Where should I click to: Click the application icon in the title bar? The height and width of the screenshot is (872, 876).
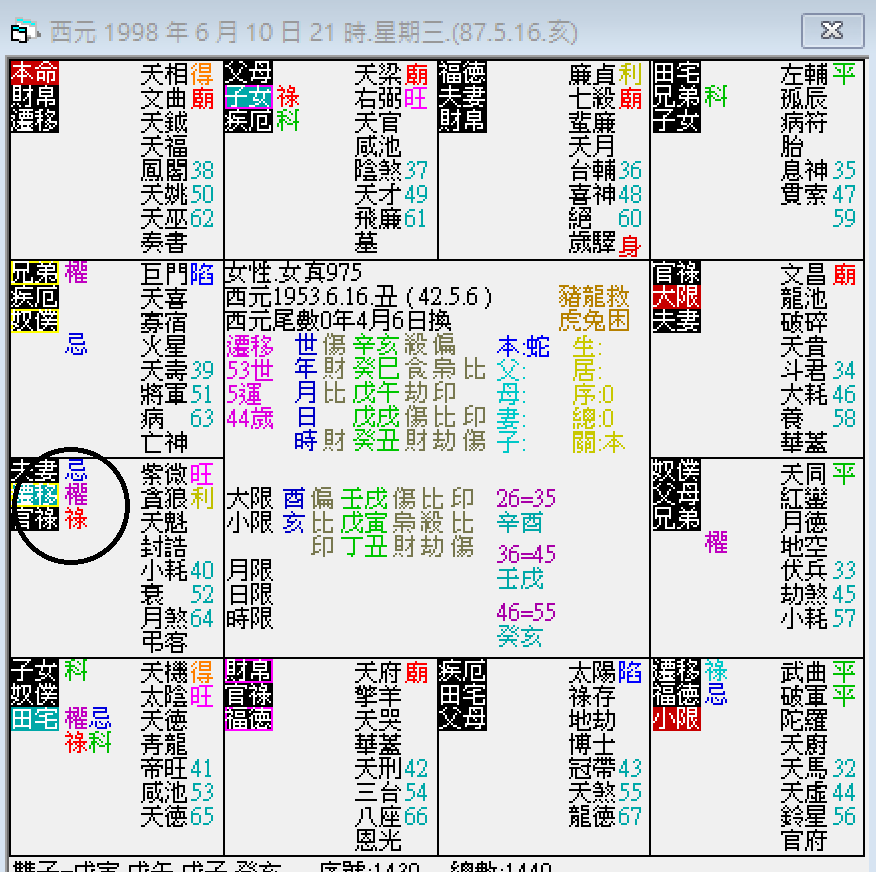click(24, 29)
